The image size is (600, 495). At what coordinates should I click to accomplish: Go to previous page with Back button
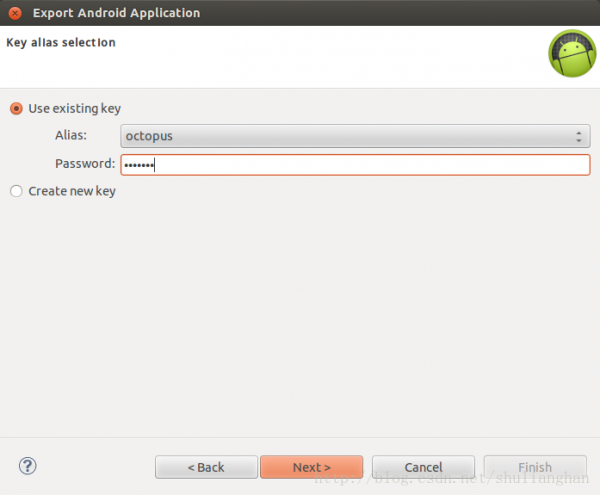[x=206, y=467]
